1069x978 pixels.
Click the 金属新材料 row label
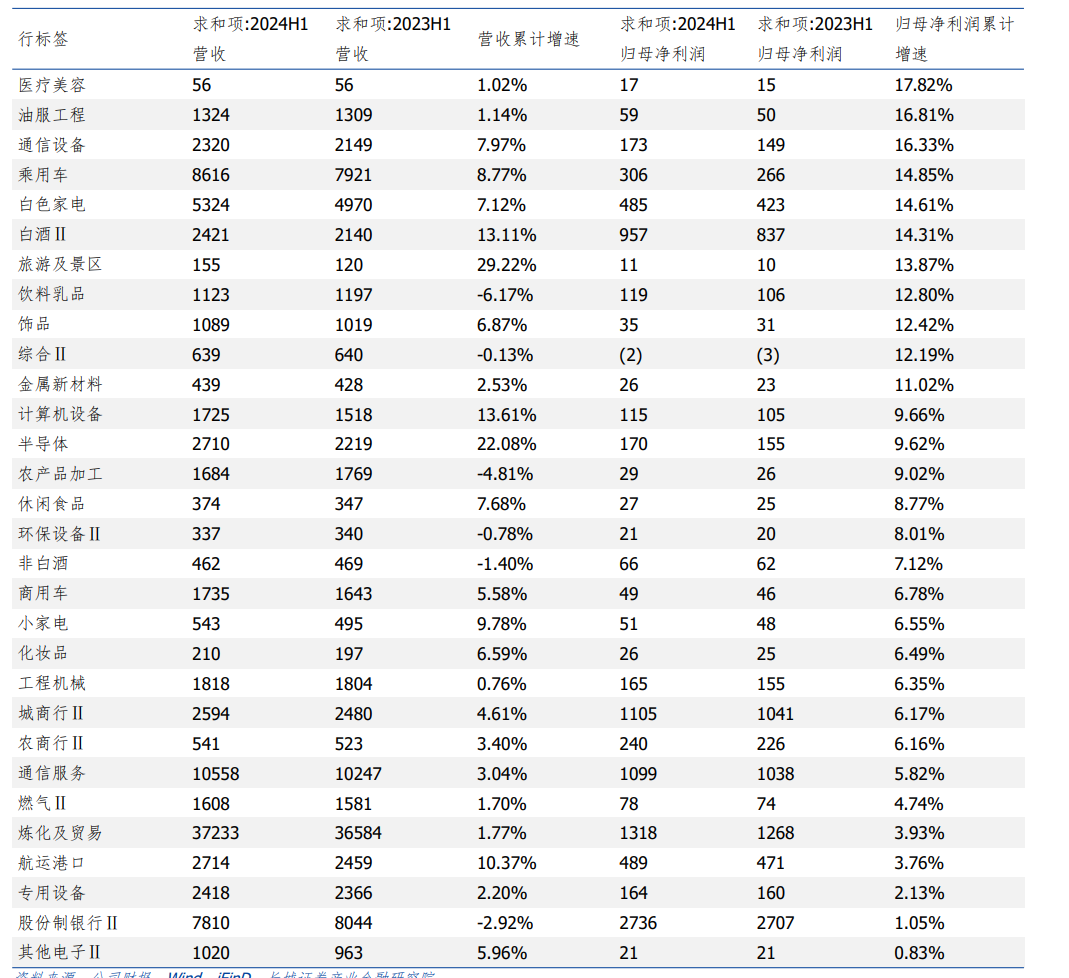click(60, 384)
